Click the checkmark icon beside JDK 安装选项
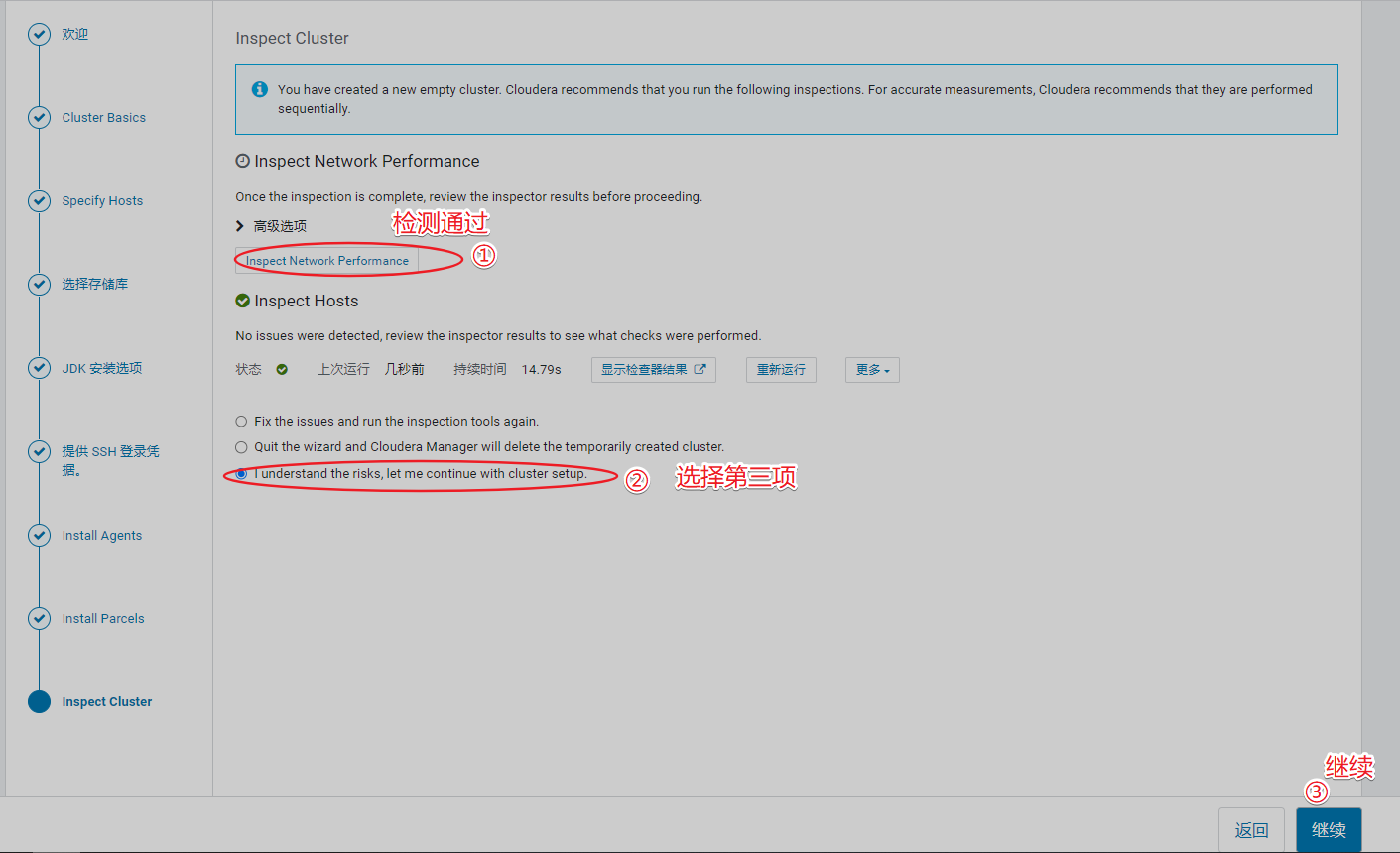 point(39,368)
